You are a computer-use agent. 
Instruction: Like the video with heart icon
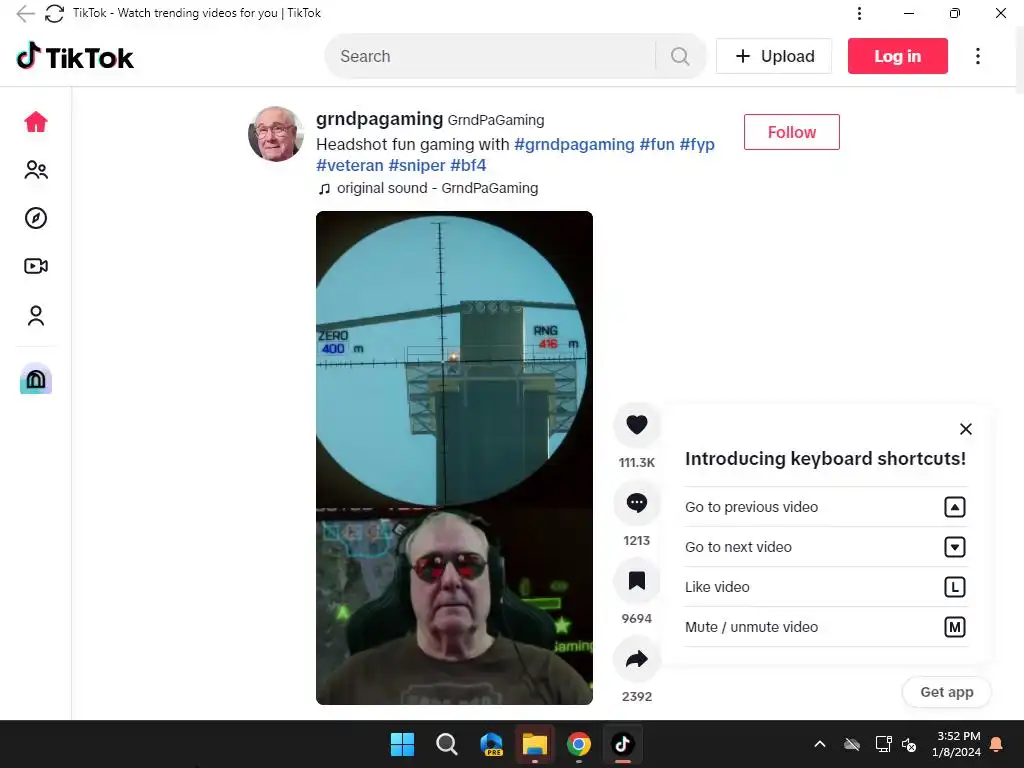click(637, 425)
